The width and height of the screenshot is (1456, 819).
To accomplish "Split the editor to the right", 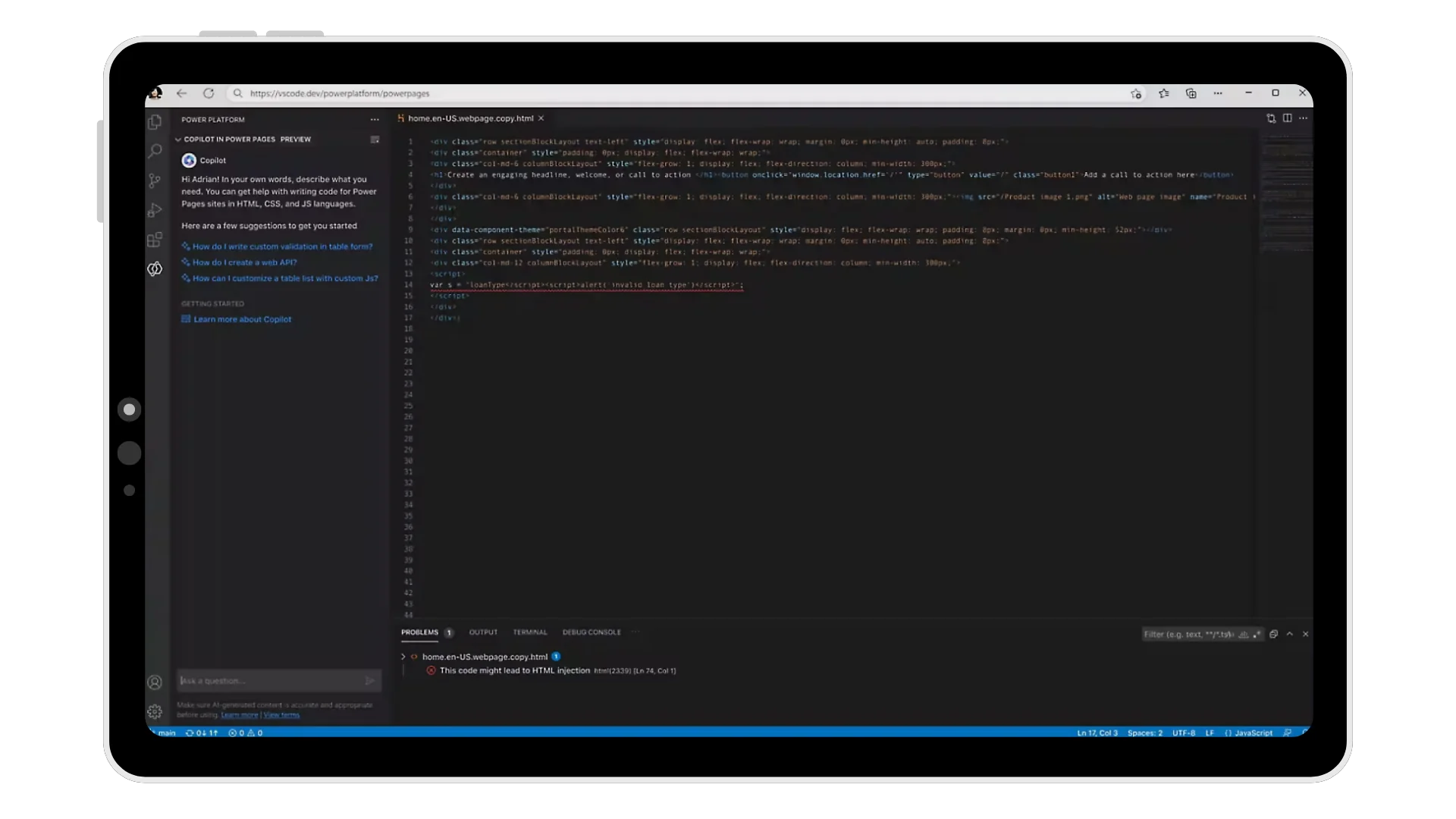I will [x=1288, y=118].
